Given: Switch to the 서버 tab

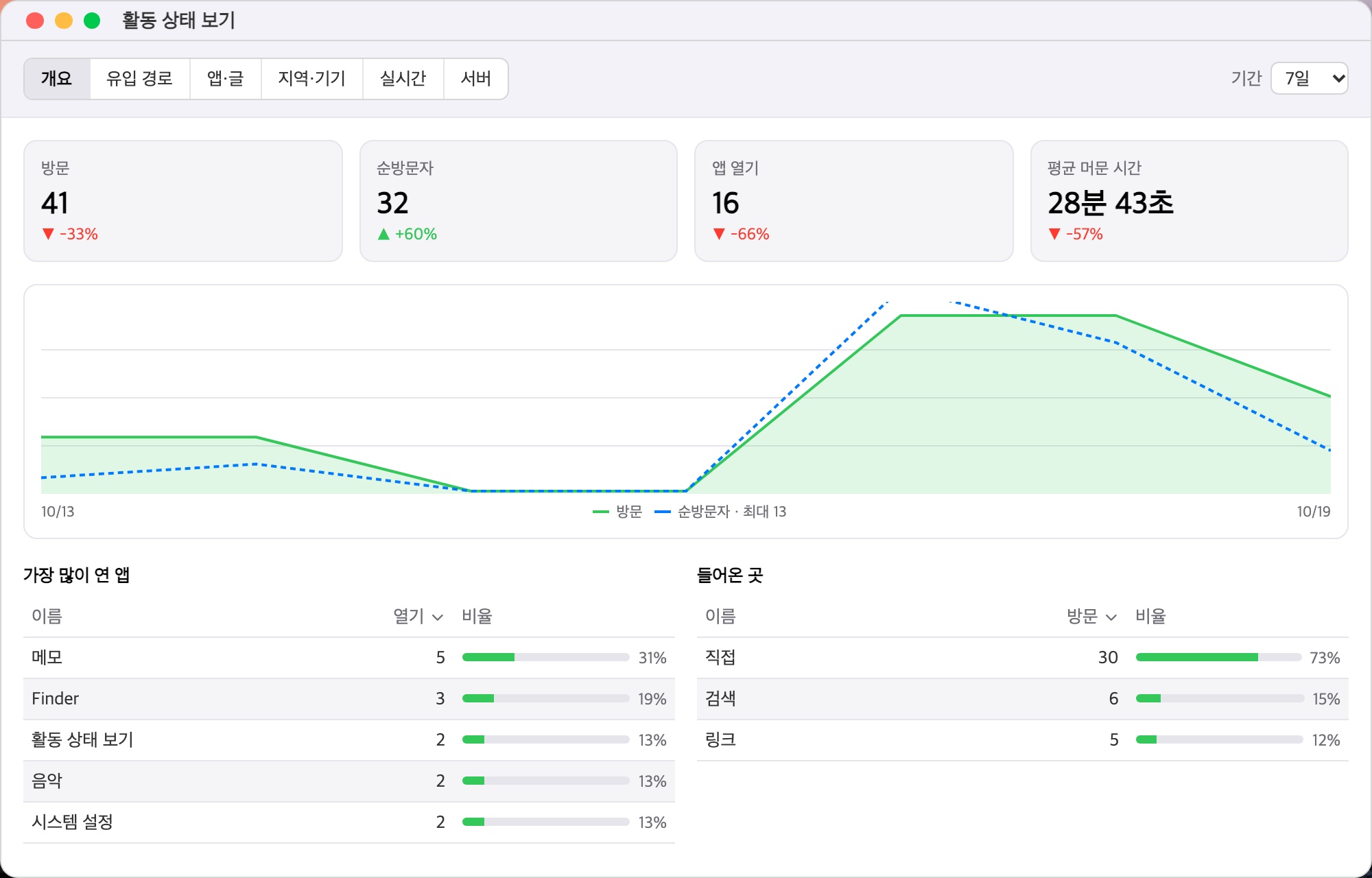Looking at the screenshot, I should (476, 79).
